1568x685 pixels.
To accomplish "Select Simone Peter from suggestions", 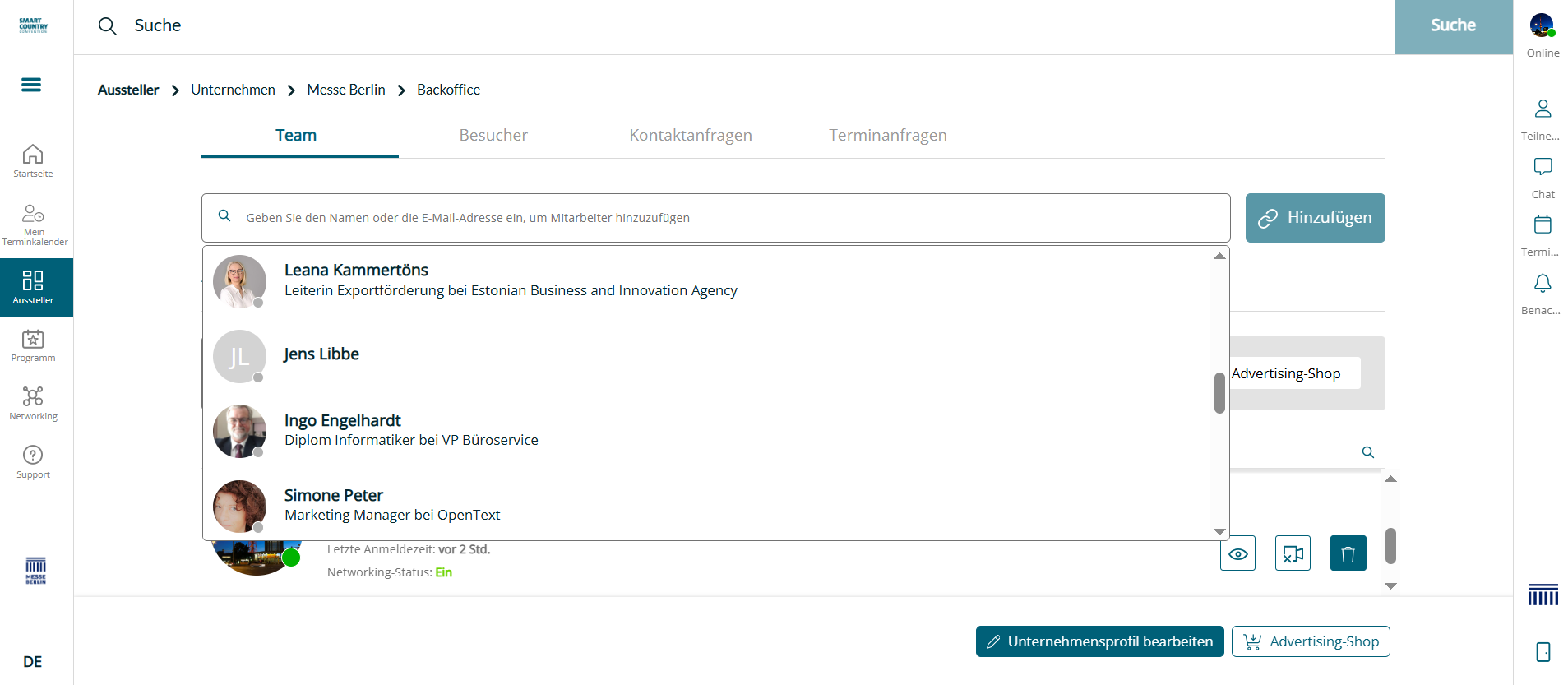I will pos(707,505).
